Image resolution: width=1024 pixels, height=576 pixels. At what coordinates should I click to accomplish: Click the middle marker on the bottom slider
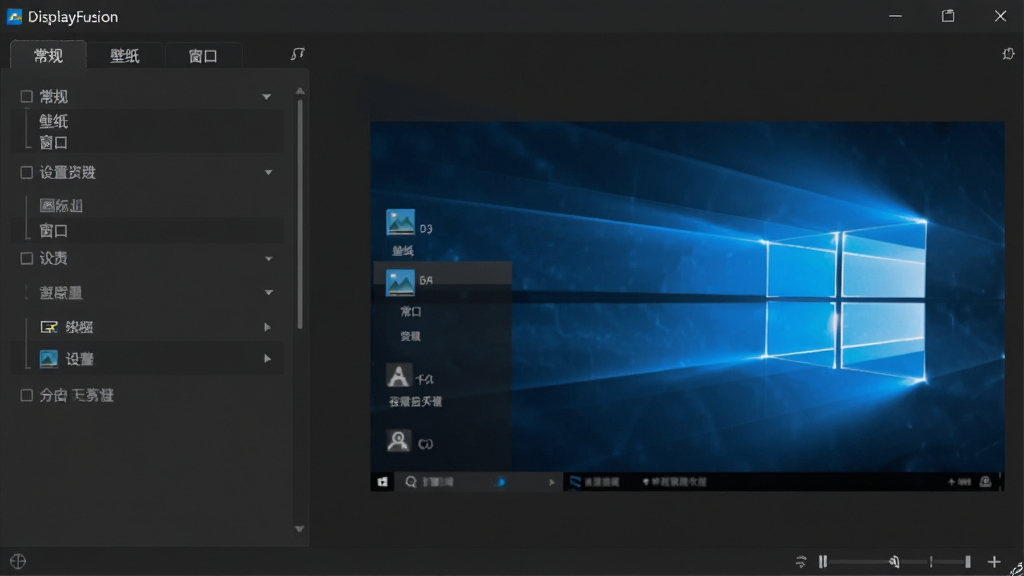click(894, 562)
